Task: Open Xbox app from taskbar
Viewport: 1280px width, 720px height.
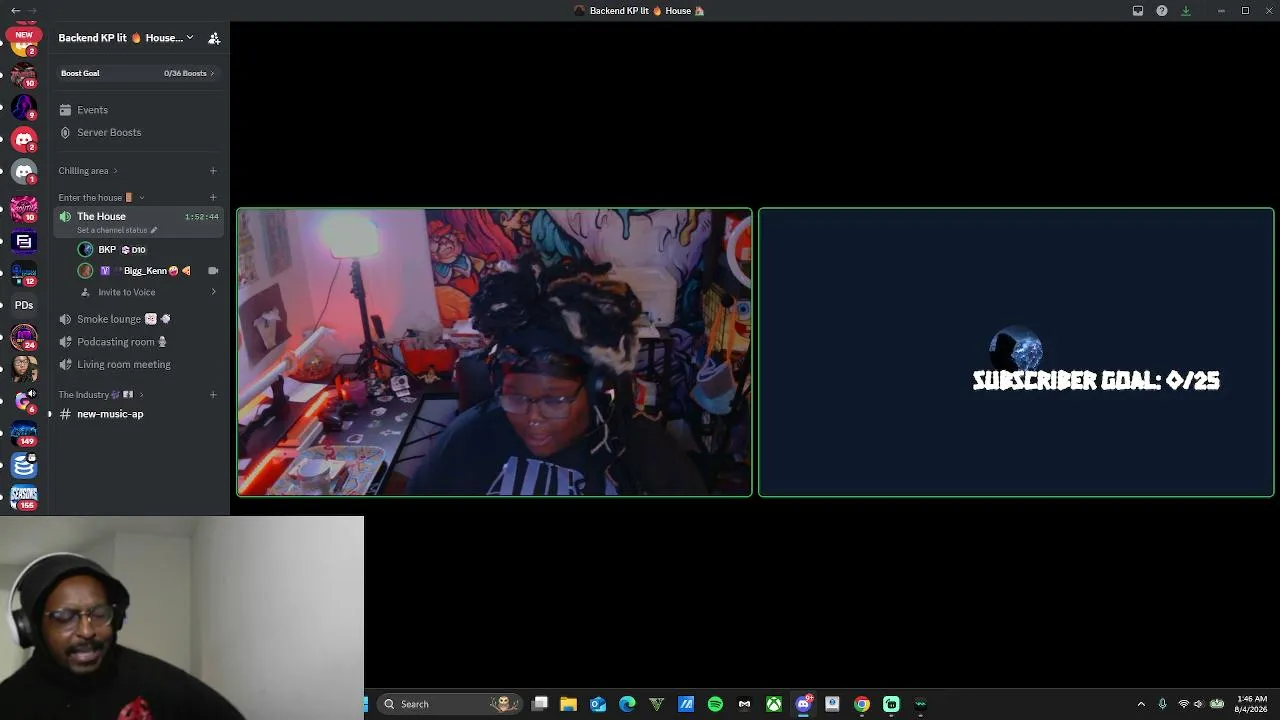Action: pos(774,704)
